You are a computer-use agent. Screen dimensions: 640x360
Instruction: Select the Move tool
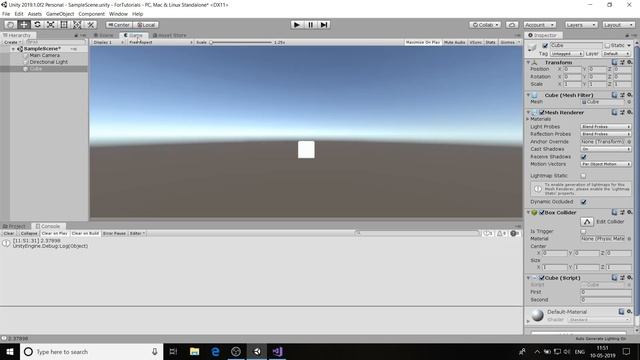[x=24, y=25]
